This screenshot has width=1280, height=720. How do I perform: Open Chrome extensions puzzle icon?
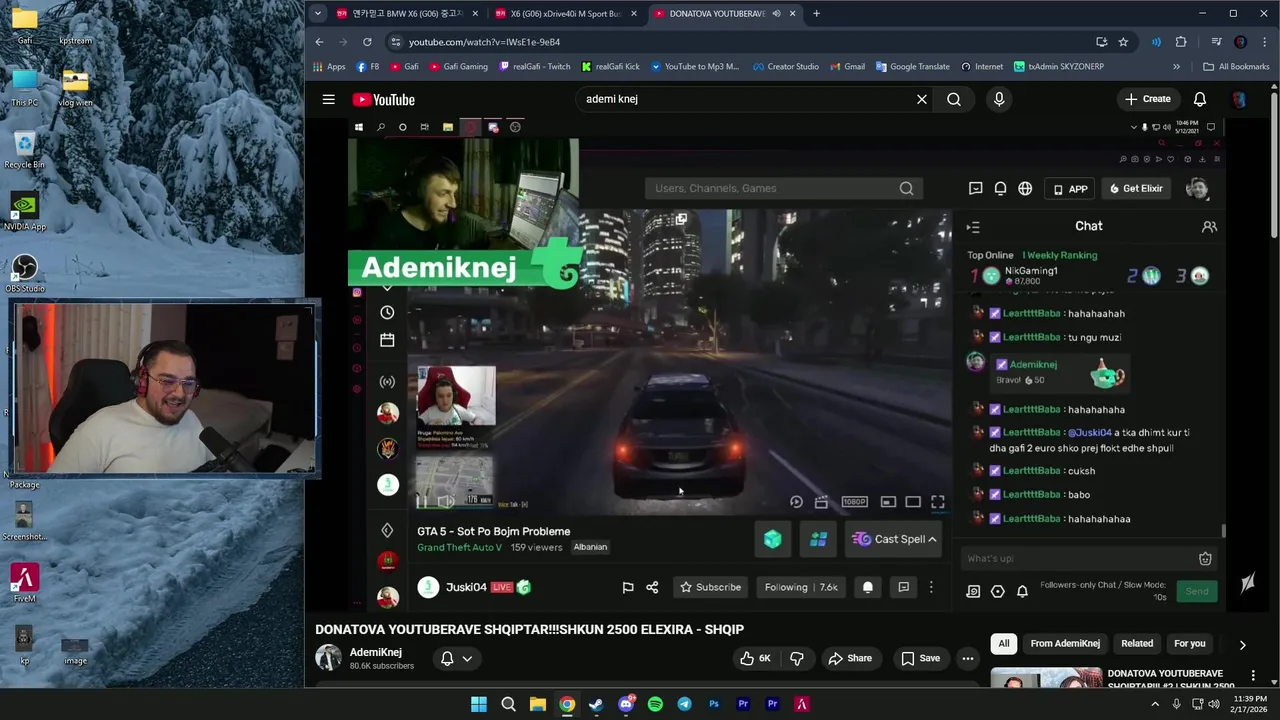(1181, 42)
